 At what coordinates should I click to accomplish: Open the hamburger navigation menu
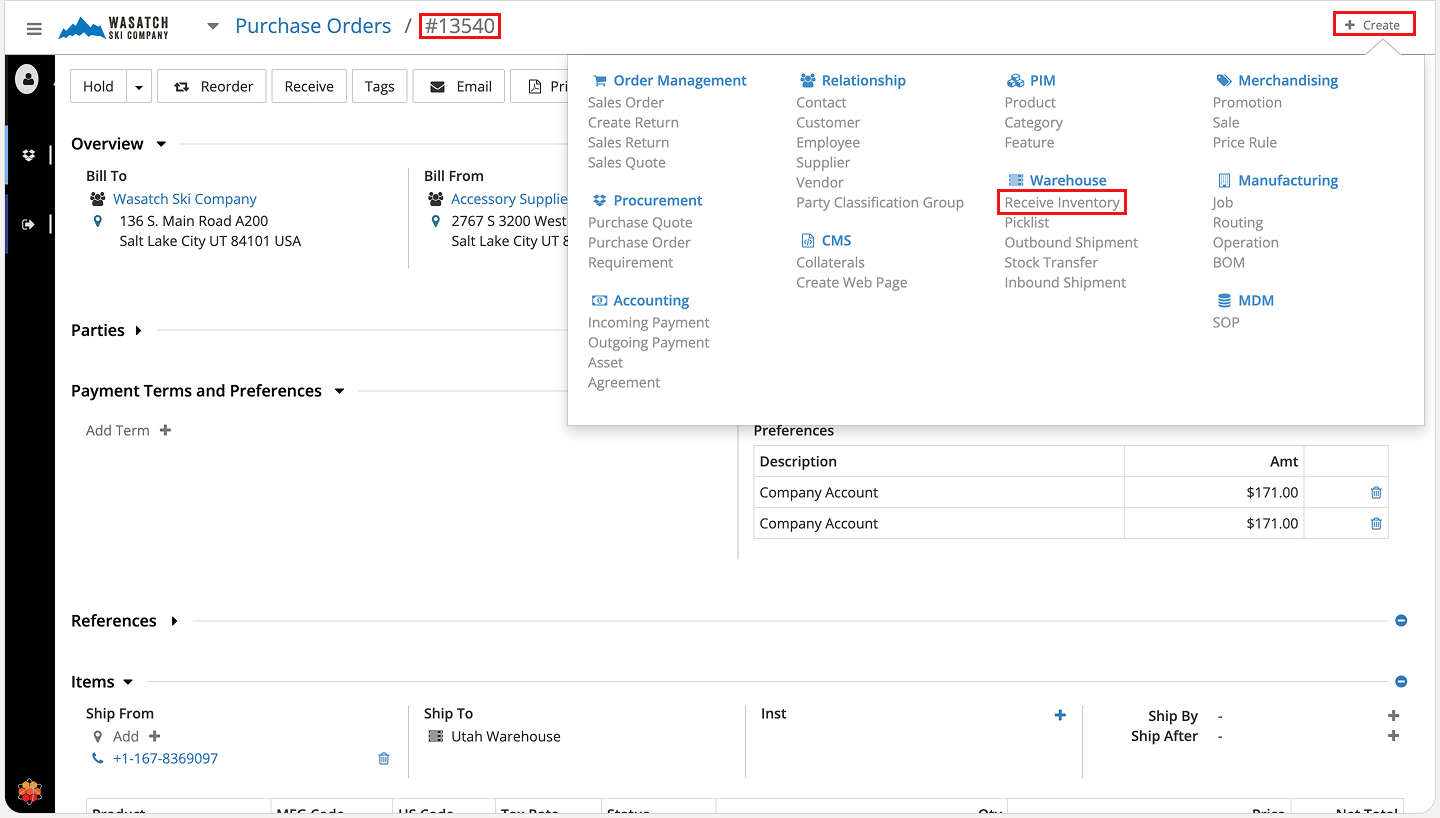pyautogui.click(x=34, y=29)
